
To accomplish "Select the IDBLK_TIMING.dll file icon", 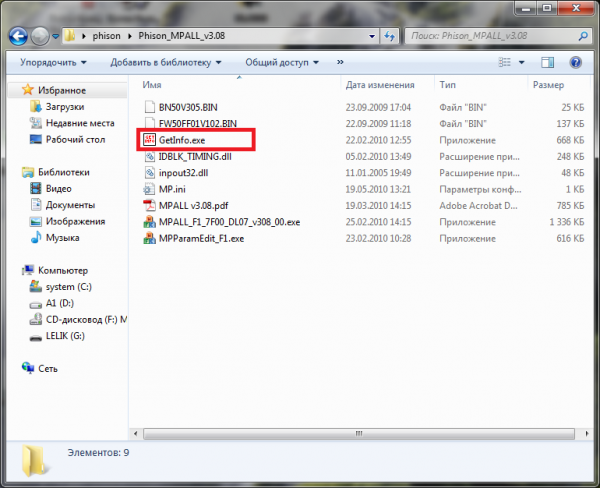I will [149, 156].
